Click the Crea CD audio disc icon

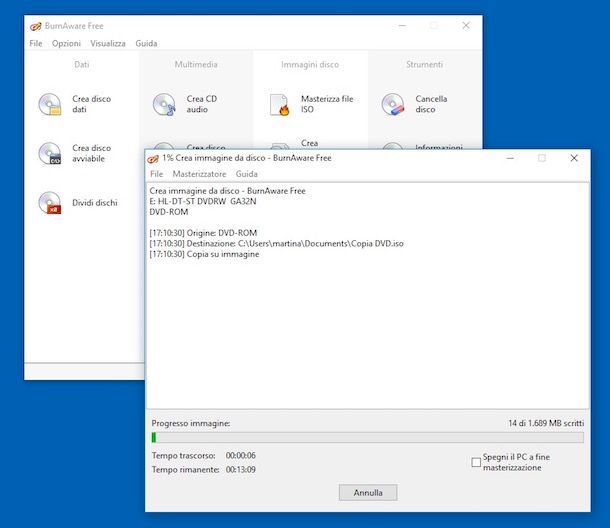(x=164, y=104)
